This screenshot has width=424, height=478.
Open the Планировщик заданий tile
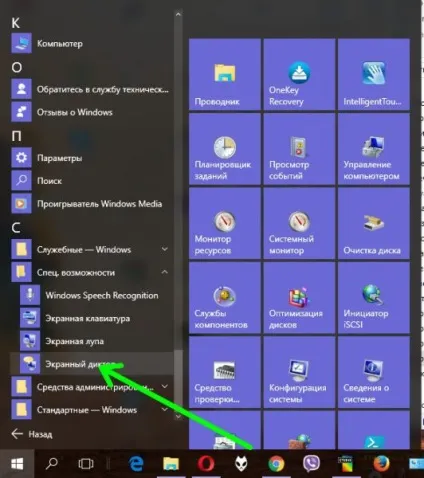225,149
